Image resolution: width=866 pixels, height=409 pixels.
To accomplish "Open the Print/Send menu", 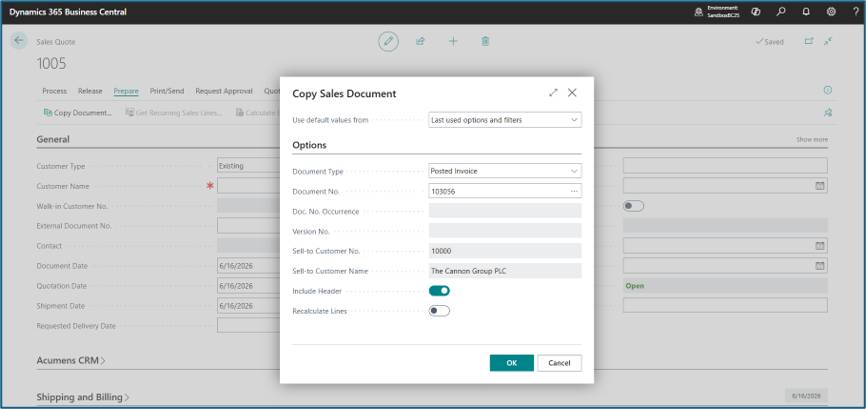I will pyautogui.click(x=167, y=91).
